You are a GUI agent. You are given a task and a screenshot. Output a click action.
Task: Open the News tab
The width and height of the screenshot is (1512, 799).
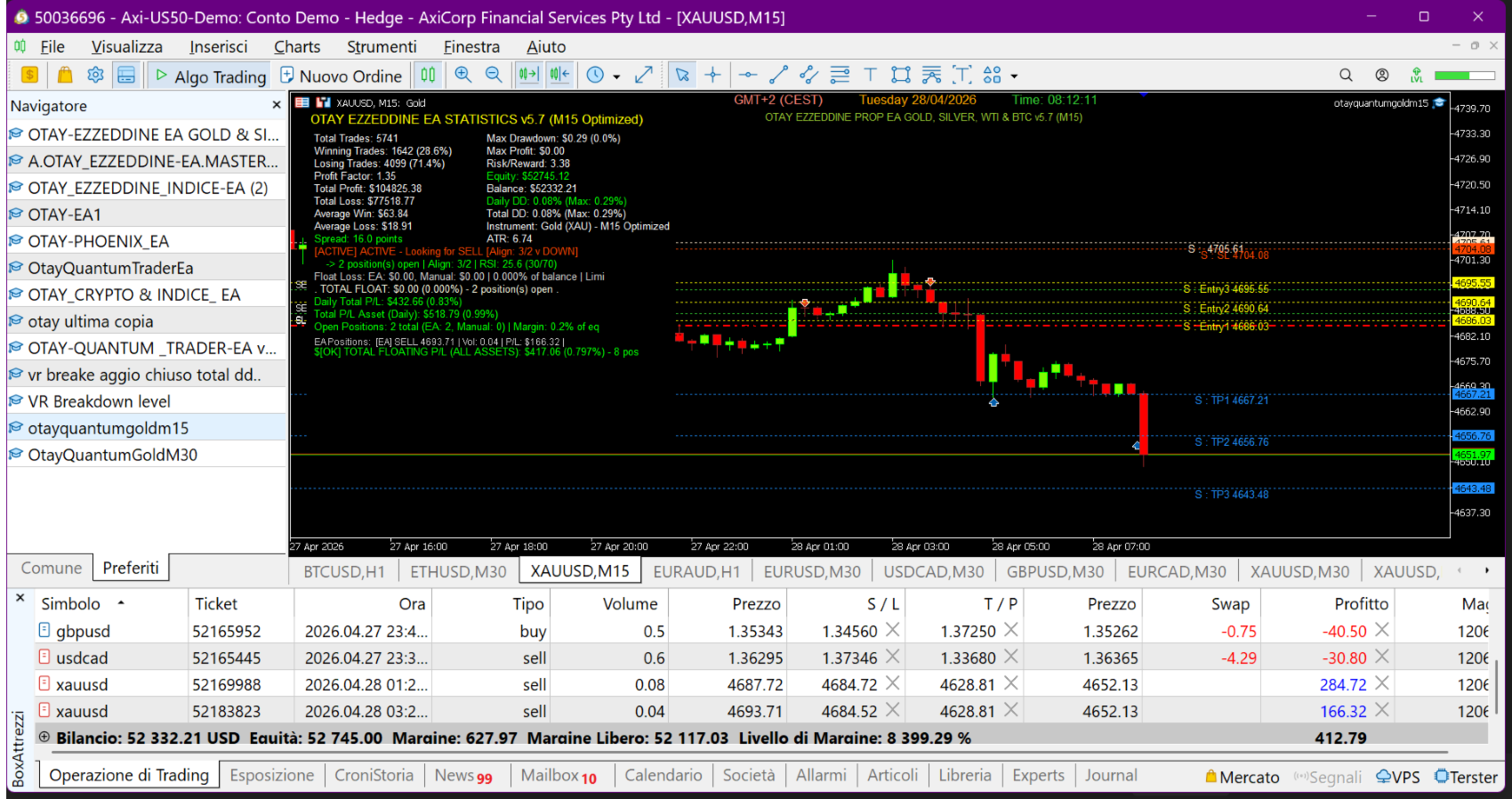463,776
